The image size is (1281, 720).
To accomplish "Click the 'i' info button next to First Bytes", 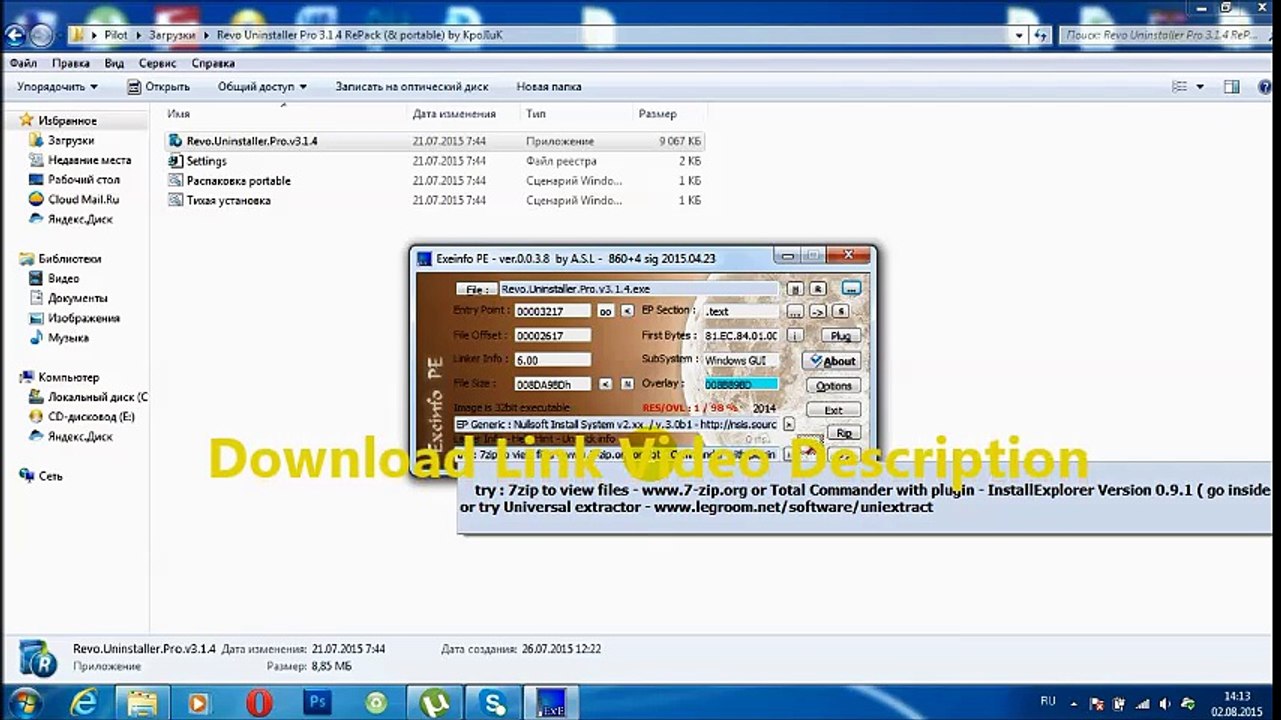I will pyautogui.click(x=795, y=335).
